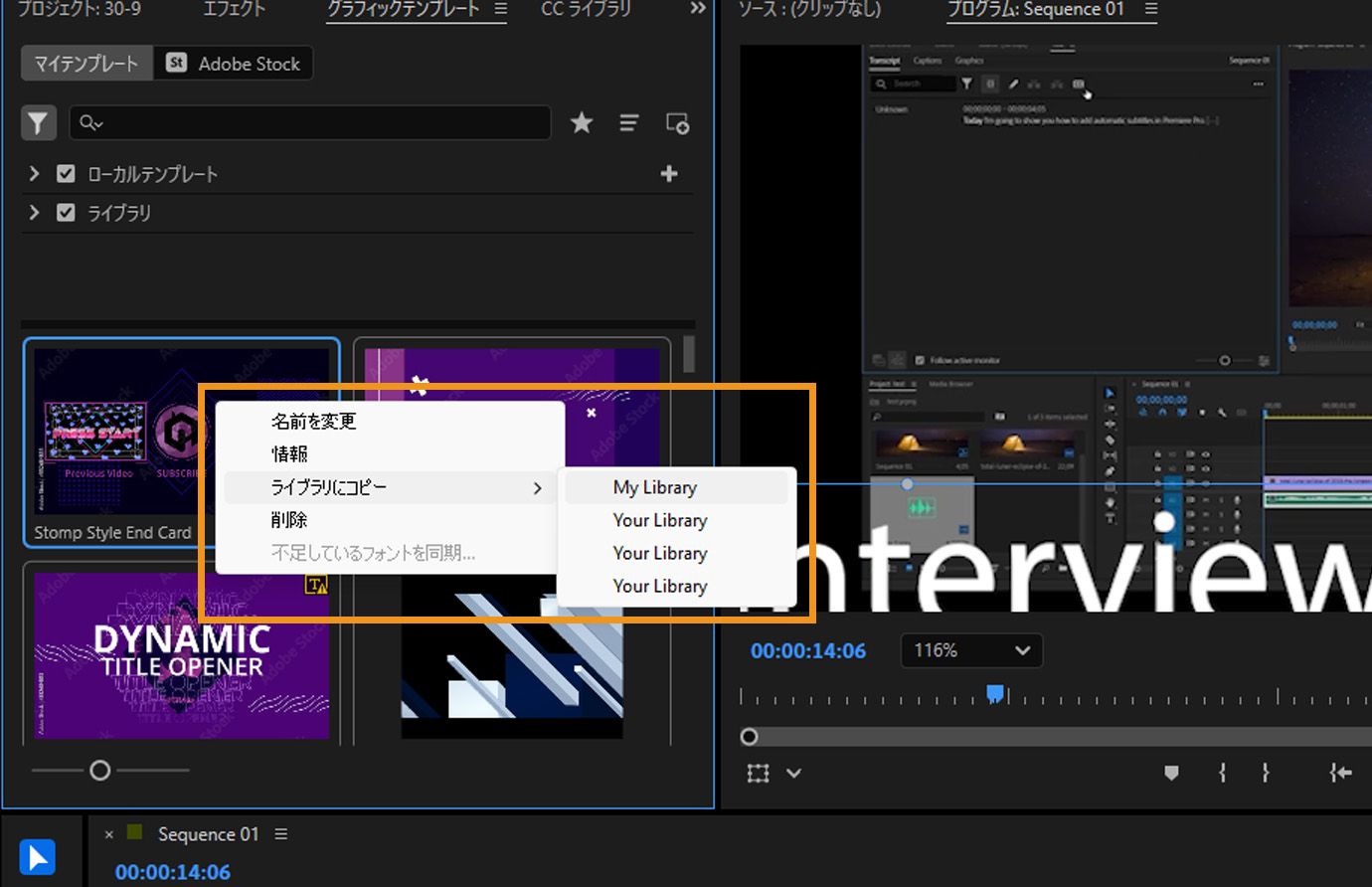This screenshot has width=1372, height=887.
Task: Open the 116% zoom level dropdown
Action: [x=971, y=650]
